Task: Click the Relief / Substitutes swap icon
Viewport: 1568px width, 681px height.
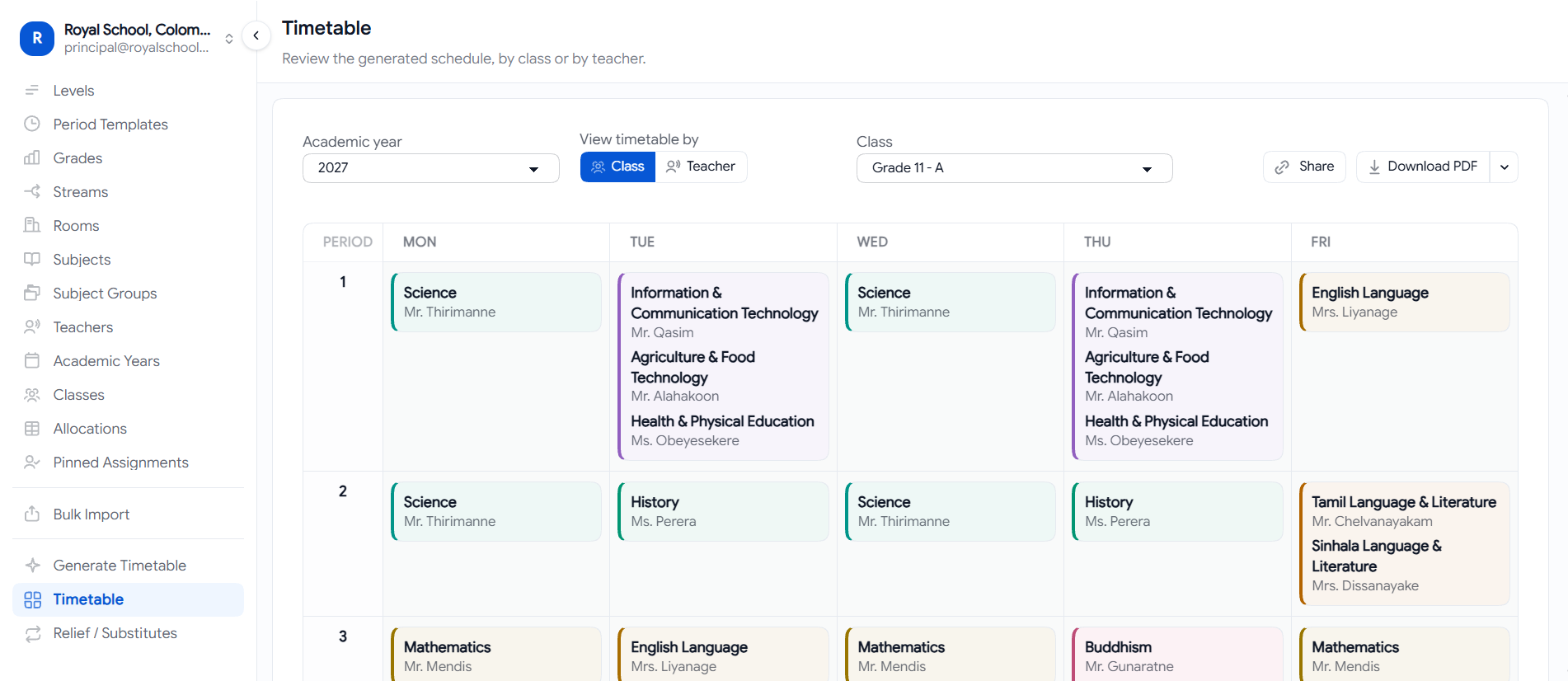Action: [x=32, y=633]
